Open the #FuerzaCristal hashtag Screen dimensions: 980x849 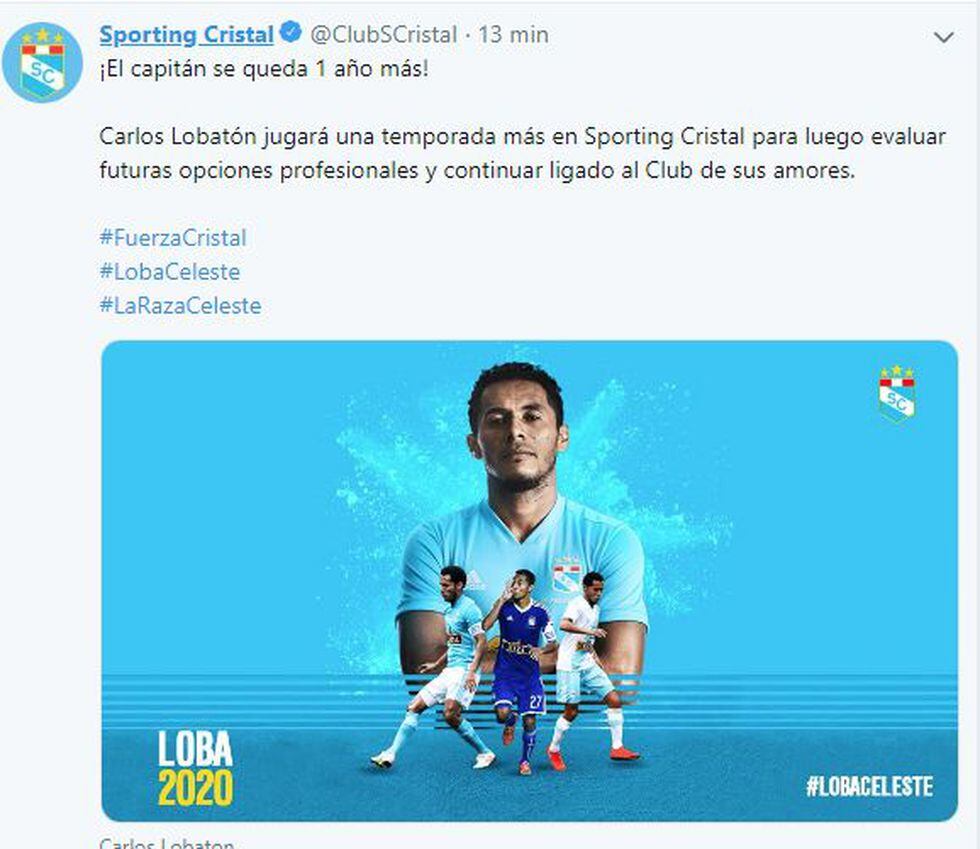pos(173,238)
